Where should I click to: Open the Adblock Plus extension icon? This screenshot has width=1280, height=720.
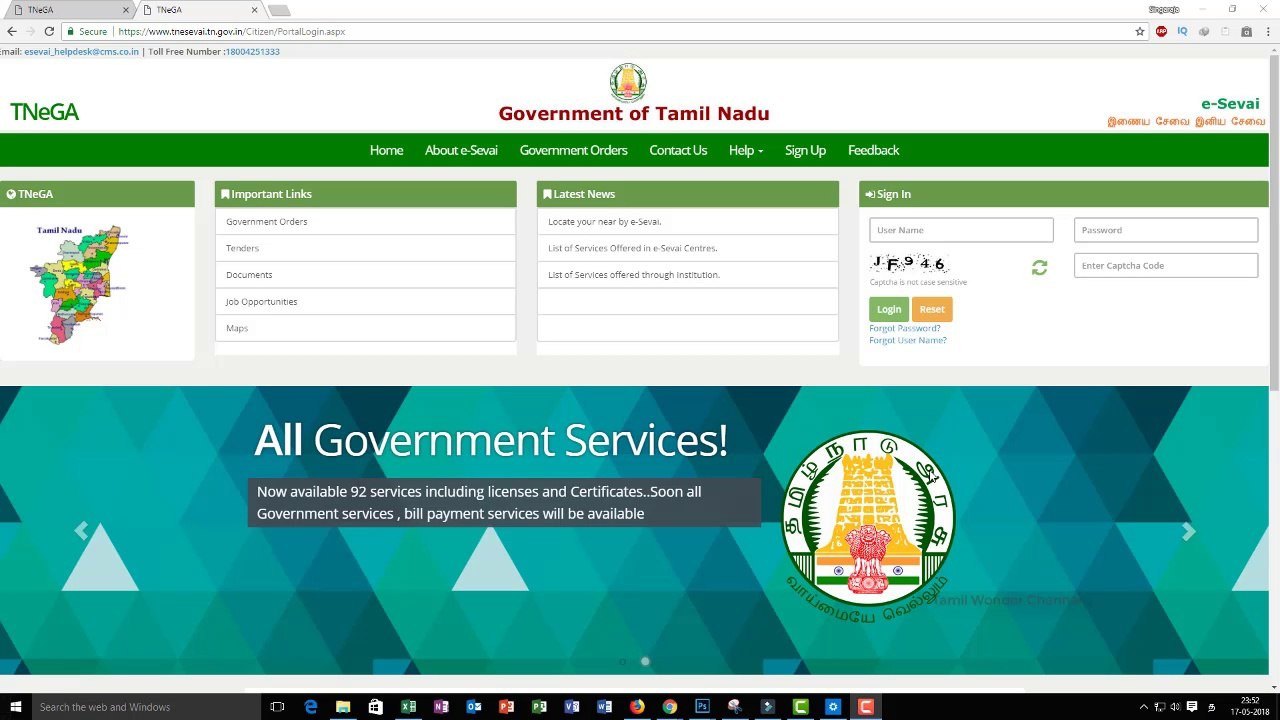point(1161,31)
